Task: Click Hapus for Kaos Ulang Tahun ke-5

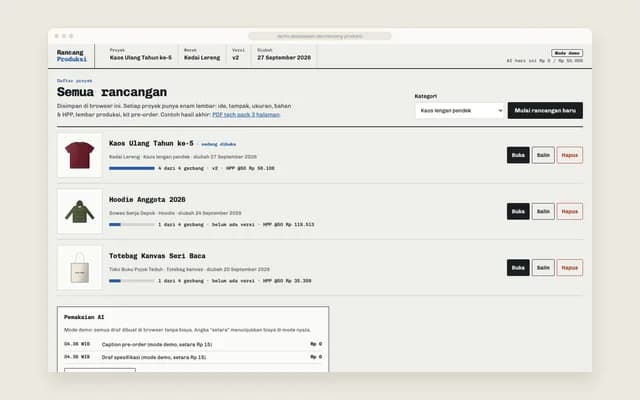Action: (570, 155)
